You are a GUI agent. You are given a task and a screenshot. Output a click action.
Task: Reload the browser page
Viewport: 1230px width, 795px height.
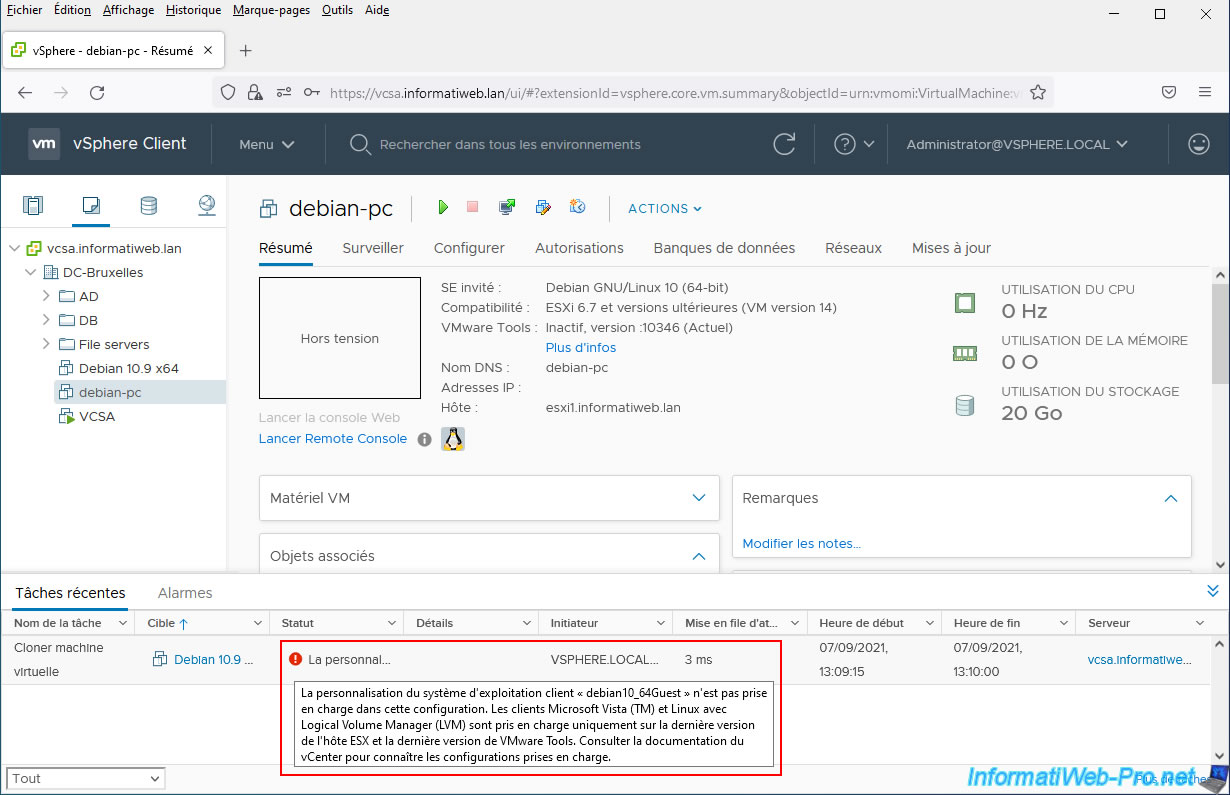point(97,92)
